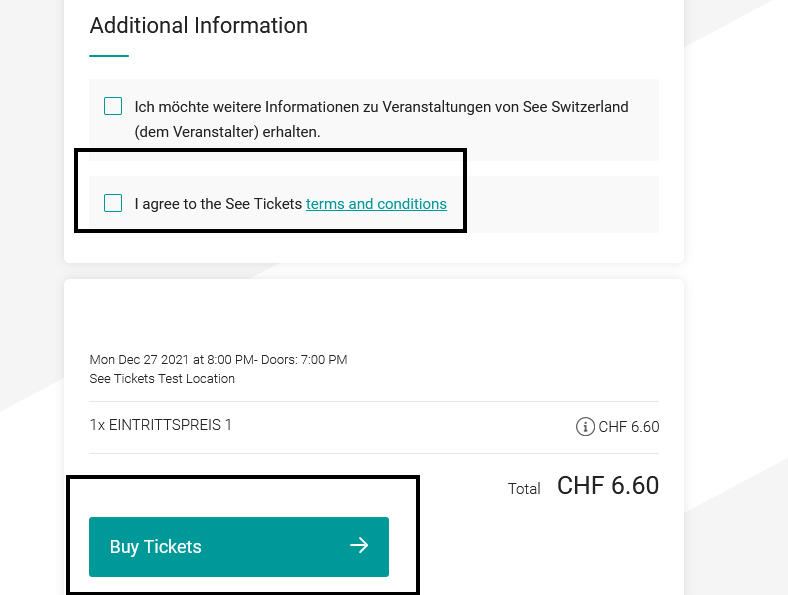Click the CHF 6.60 item price

point(629,427)
